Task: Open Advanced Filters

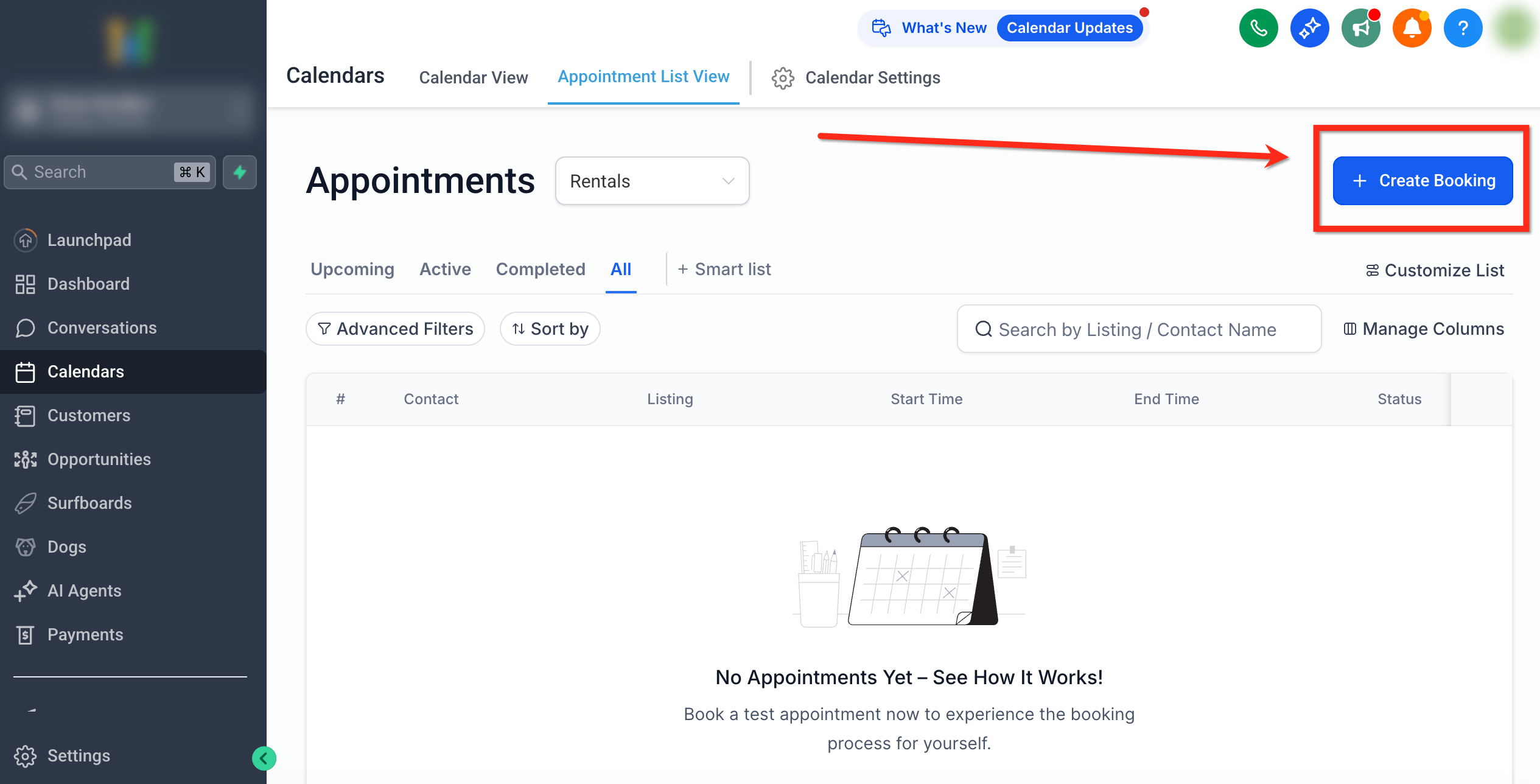Action: click(395, 329)
